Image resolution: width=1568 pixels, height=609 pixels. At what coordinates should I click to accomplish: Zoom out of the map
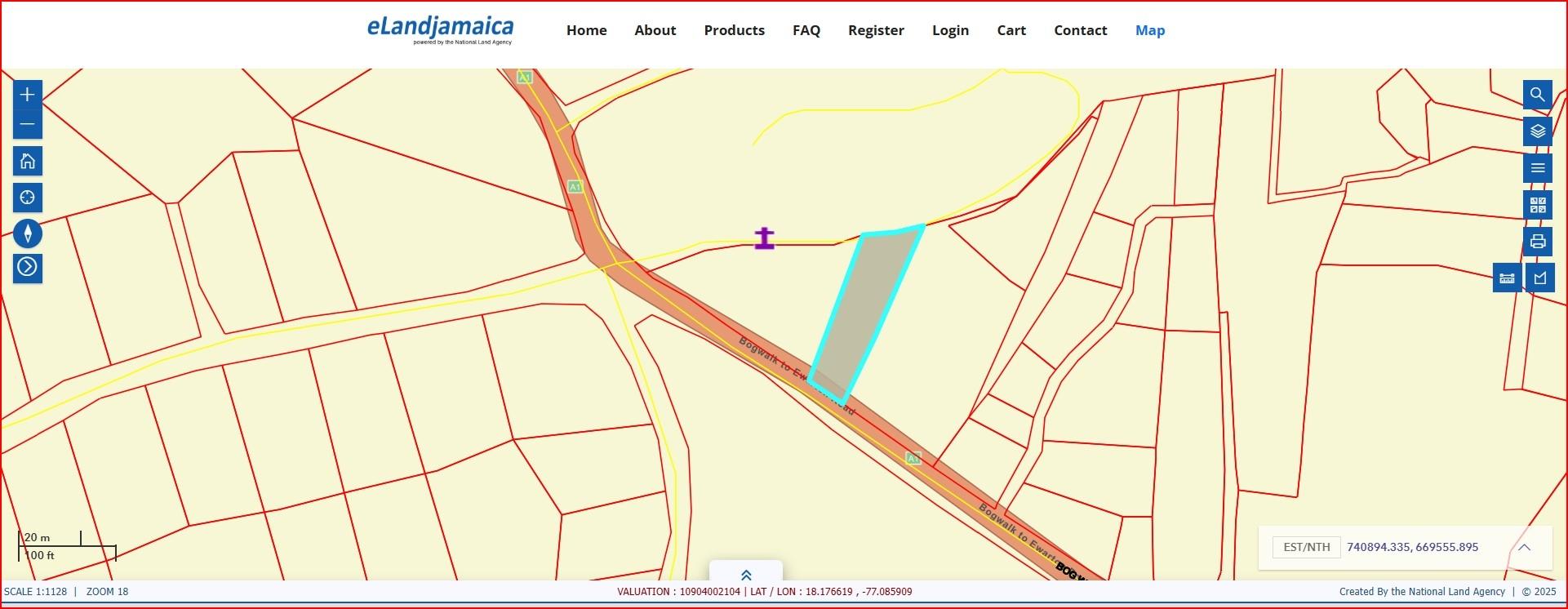(27, 125)
